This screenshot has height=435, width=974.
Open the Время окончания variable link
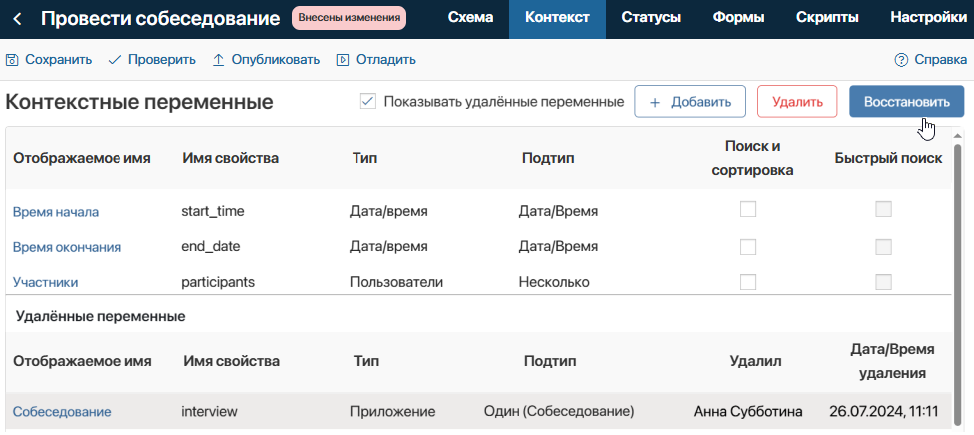(67, 247)
